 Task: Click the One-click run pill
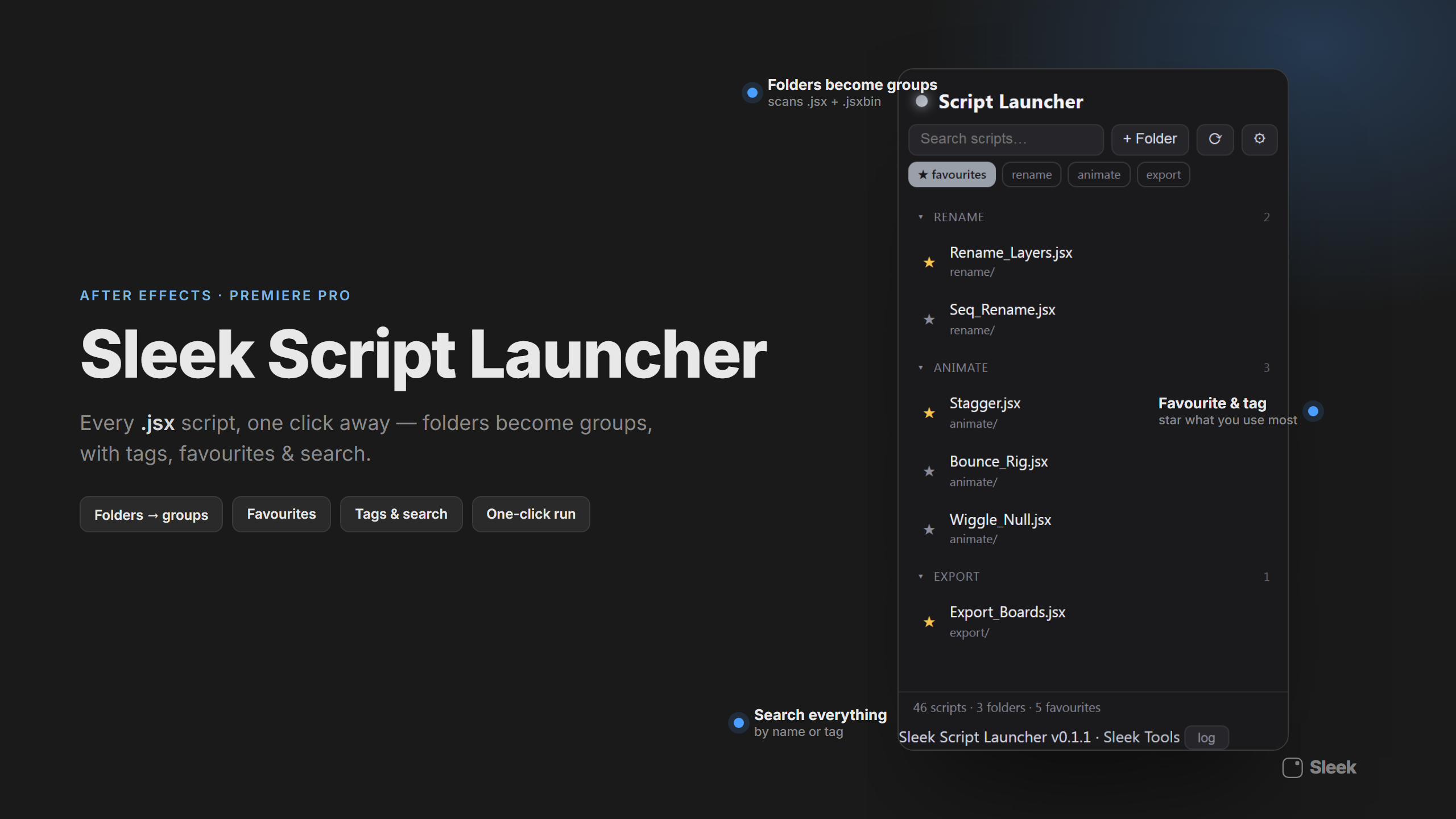coord(531,514)
